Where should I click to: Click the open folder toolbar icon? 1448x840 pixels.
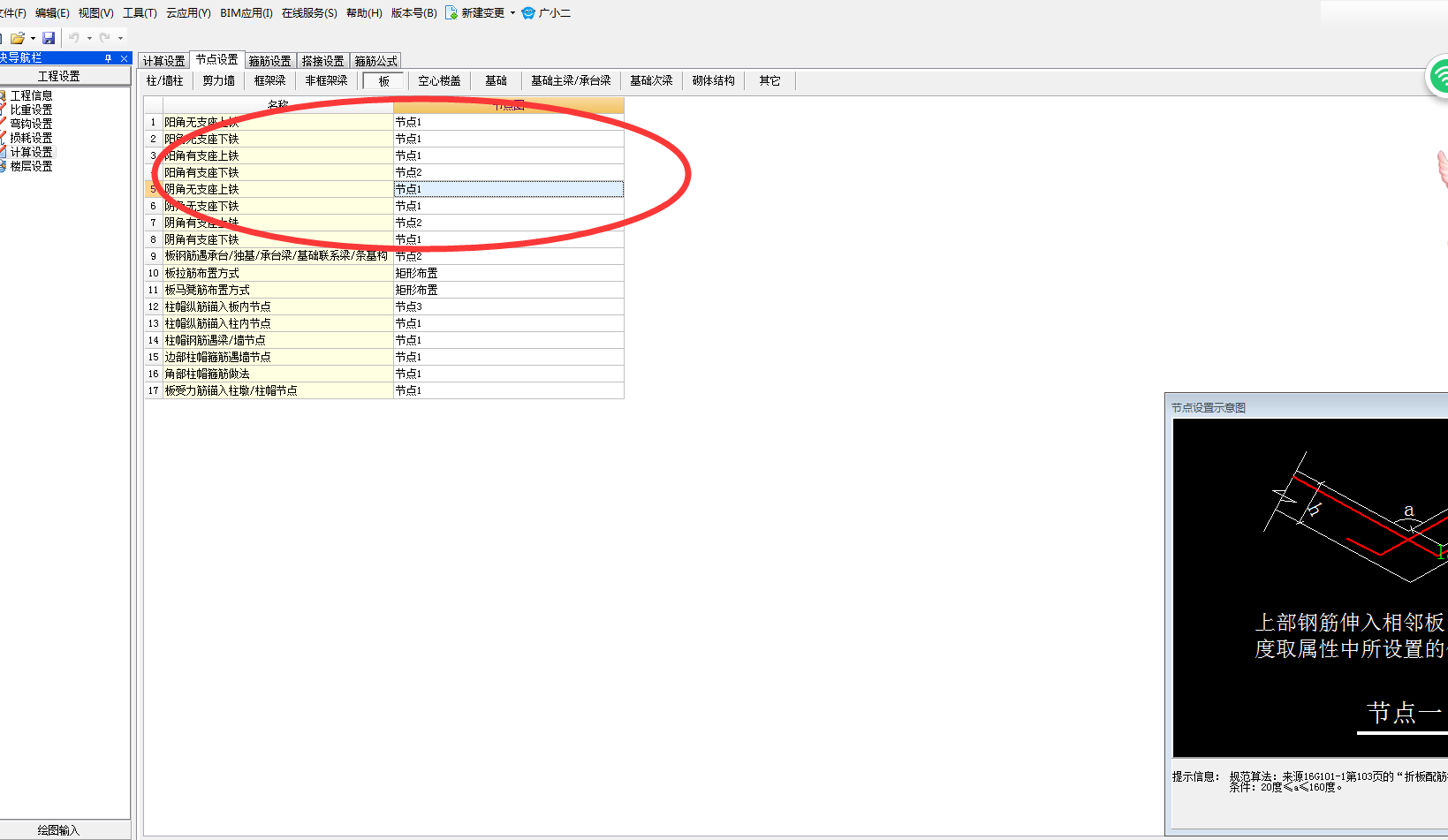click(x=18, y=38)
